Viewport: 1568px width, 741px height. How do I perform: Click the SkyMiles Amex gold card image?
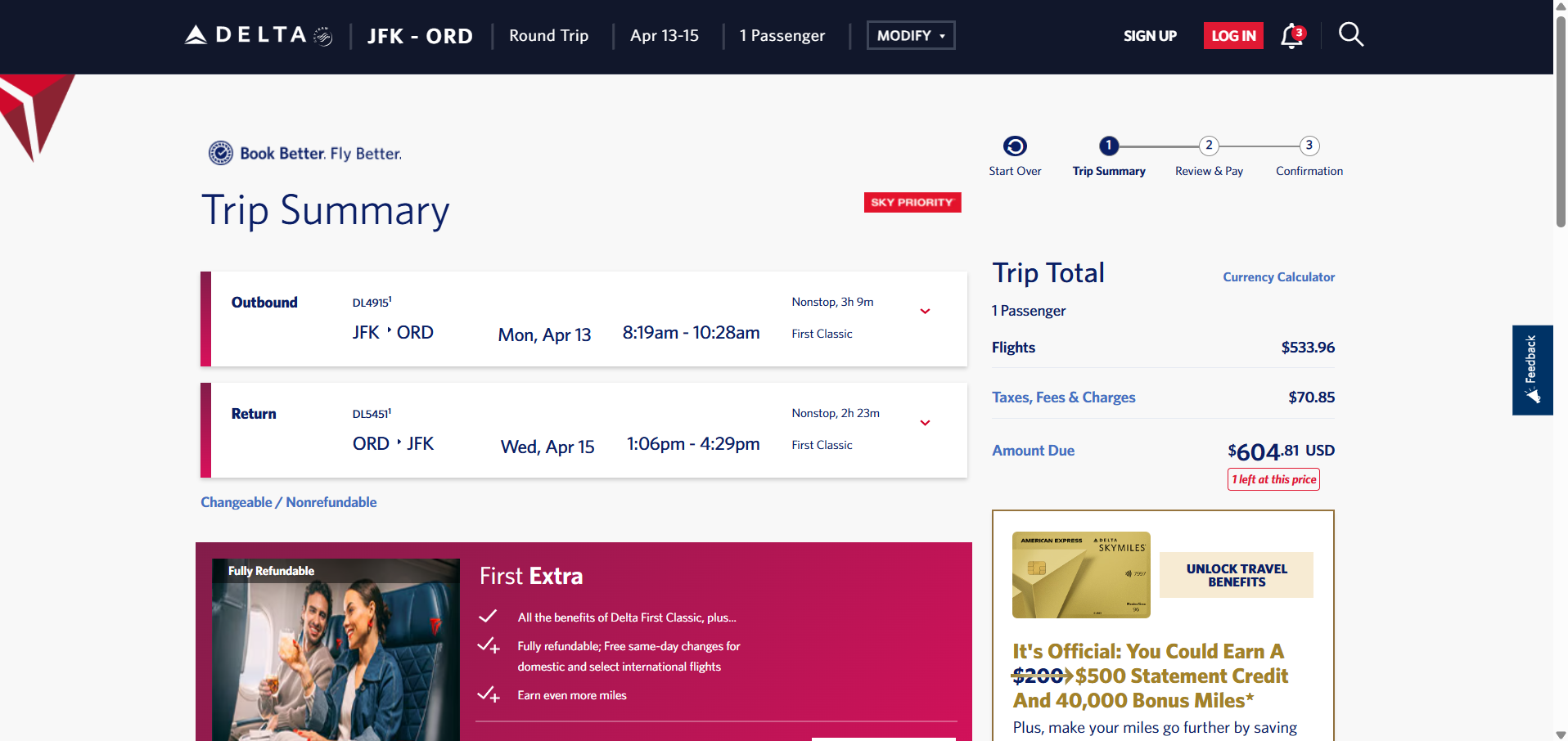click(x=1081, y=575)
